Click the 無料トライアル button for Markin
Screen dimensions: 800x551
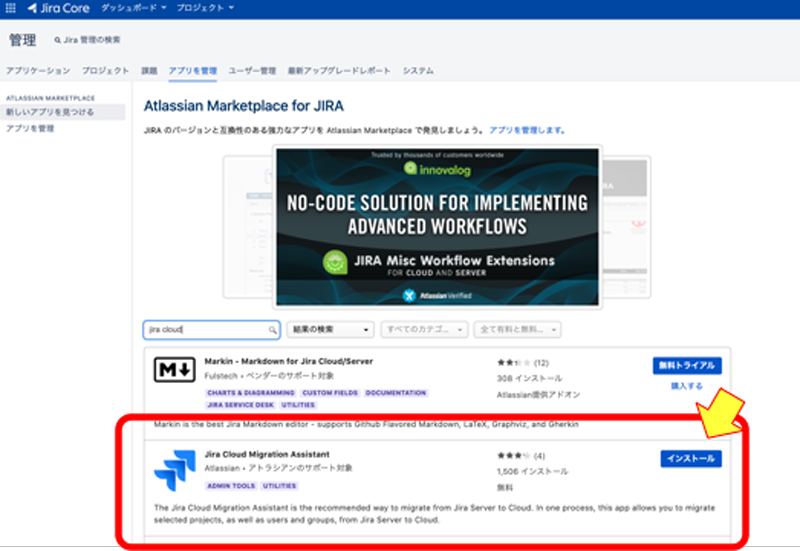click(x=687, y=365)
